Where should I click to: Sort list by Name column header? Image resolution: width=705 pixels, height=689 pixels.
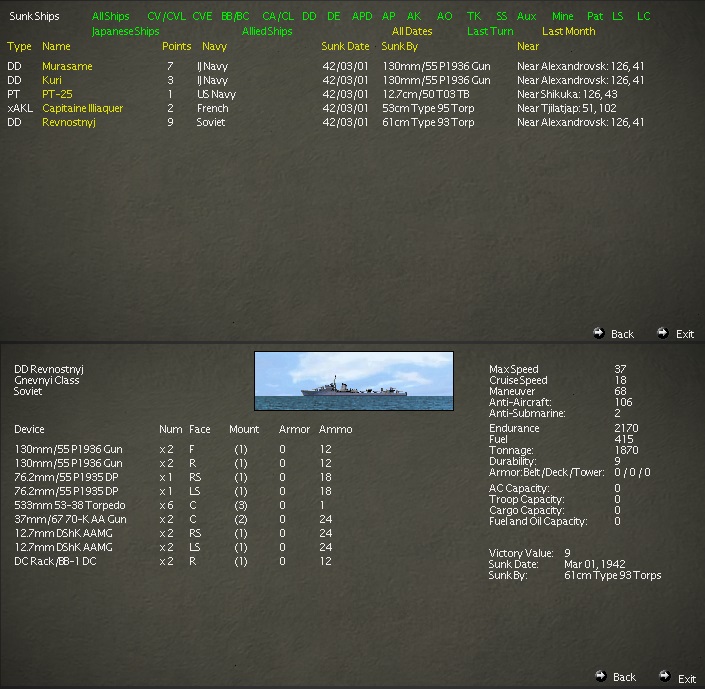coord(56,46)
